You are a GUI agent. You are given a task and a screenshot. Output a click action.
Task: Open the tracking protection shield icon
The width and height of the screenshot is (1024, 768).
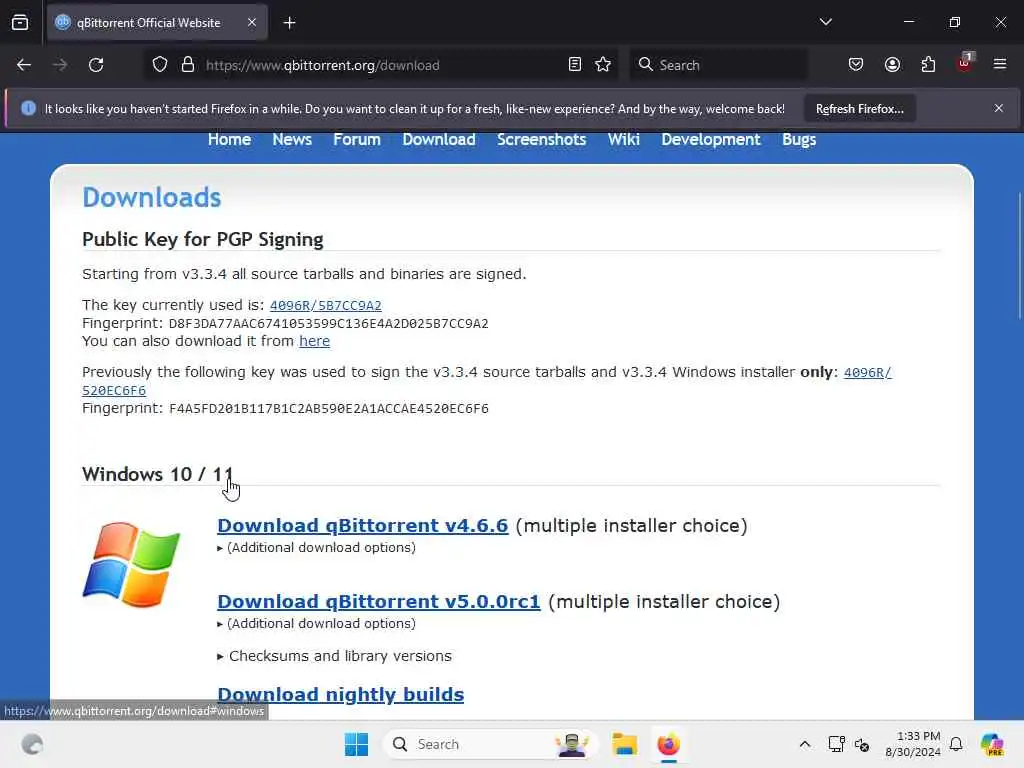coord(160,65)
